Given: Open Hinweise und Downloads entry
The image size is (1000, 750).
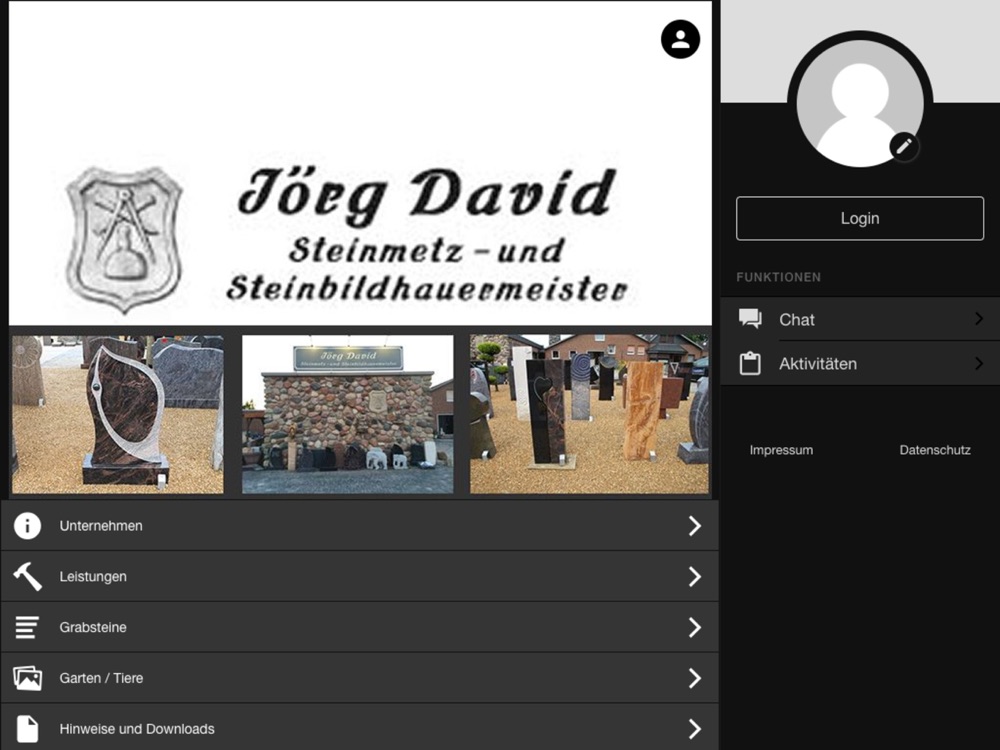Looking at the screenshot, I should coord(360,728).
